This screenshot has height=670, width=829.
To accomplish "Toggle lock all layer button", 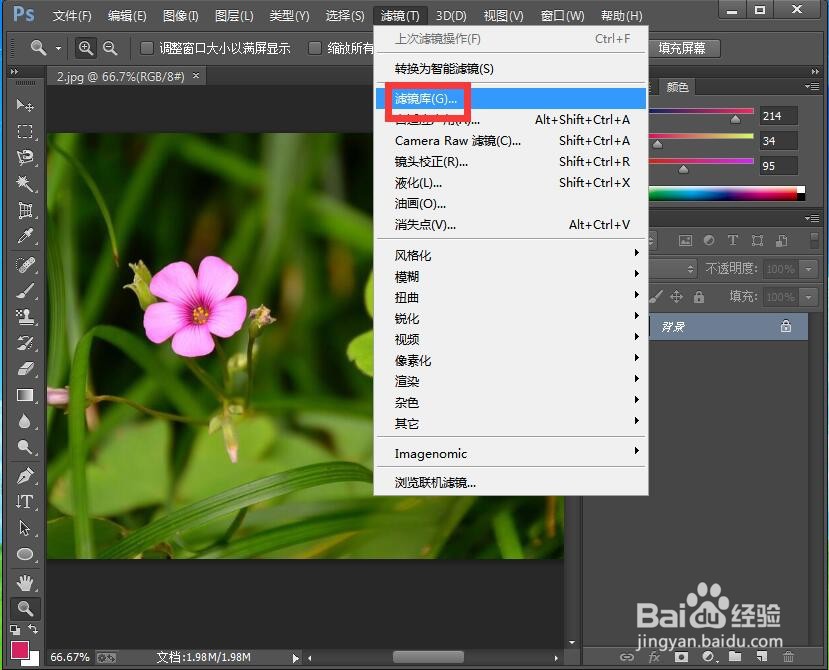I will tap(699, 297).
